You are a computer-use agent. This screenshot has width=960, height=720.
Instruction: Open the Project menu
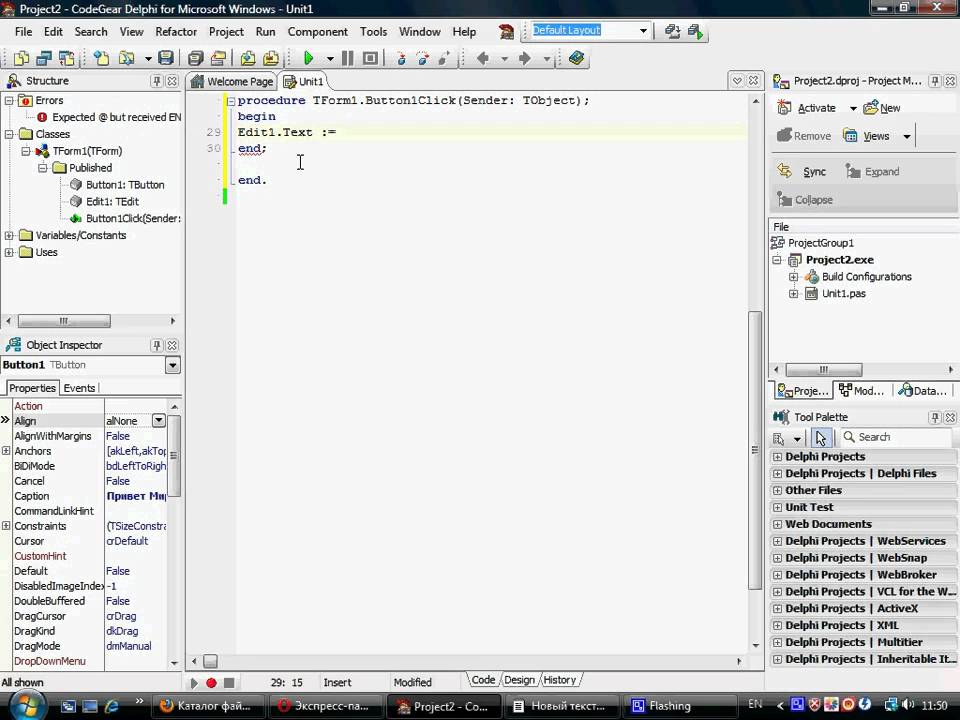click(x=226, y=32)
